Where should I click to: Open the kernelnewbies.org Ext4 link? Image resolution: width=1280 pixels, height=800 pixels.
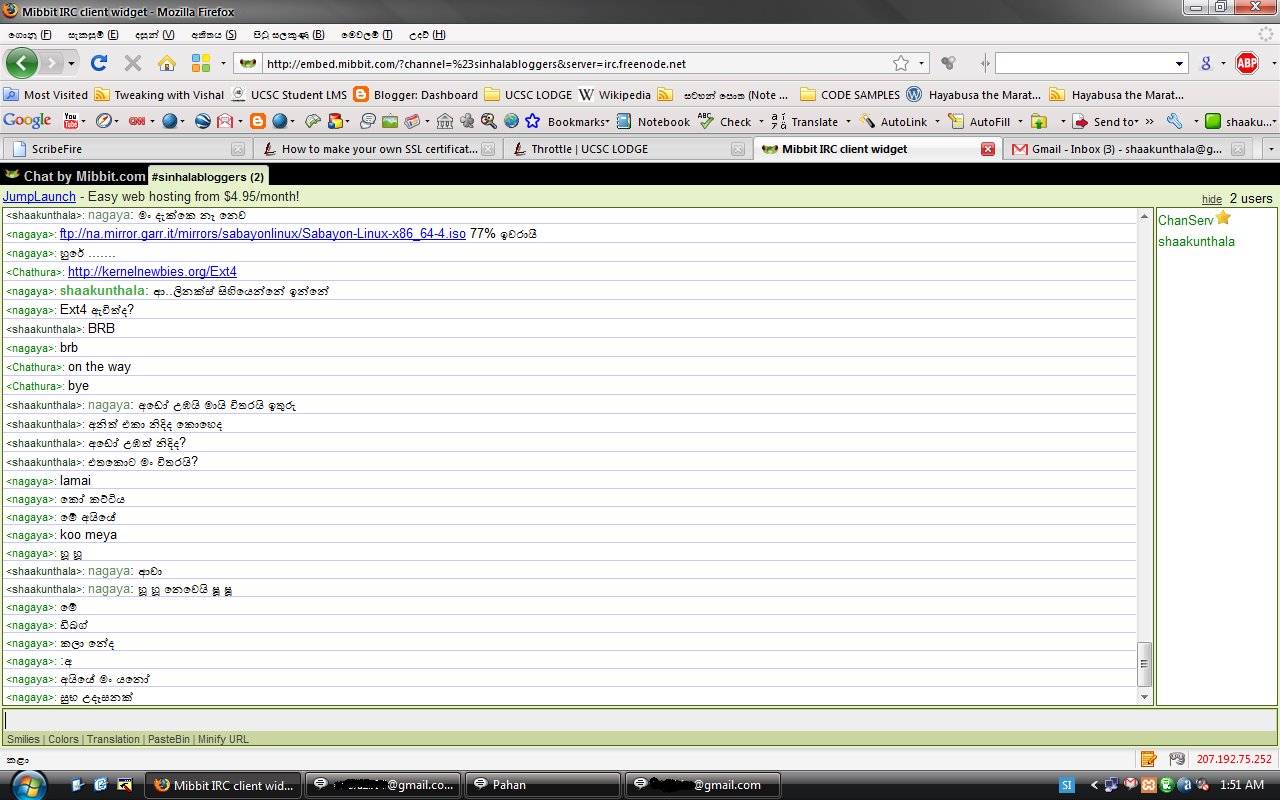(x=152, y=272)
